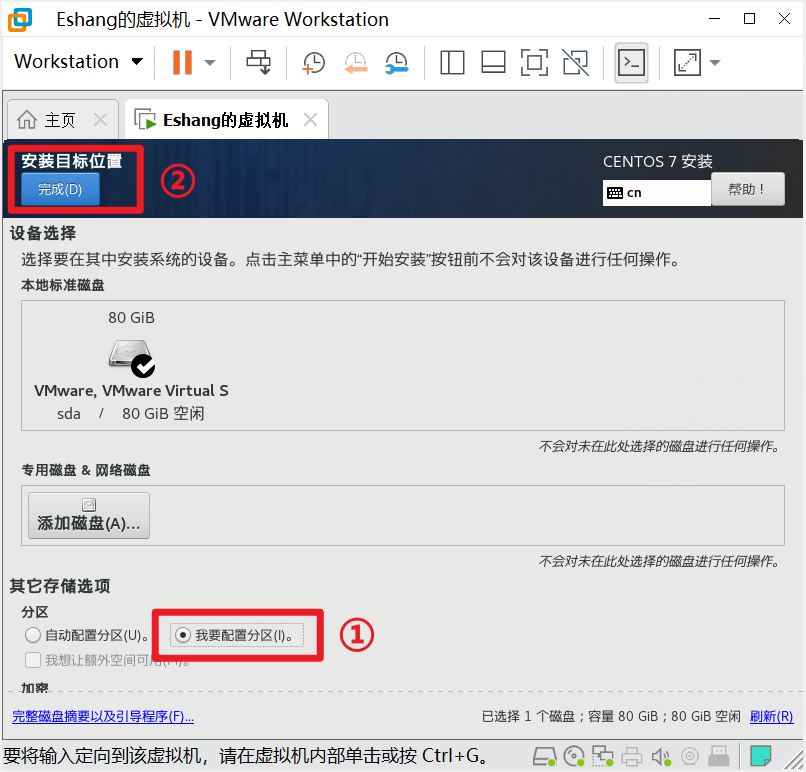Expand the stretch display options arrow
Screen dimensions: 806x772
pos(715,63)
